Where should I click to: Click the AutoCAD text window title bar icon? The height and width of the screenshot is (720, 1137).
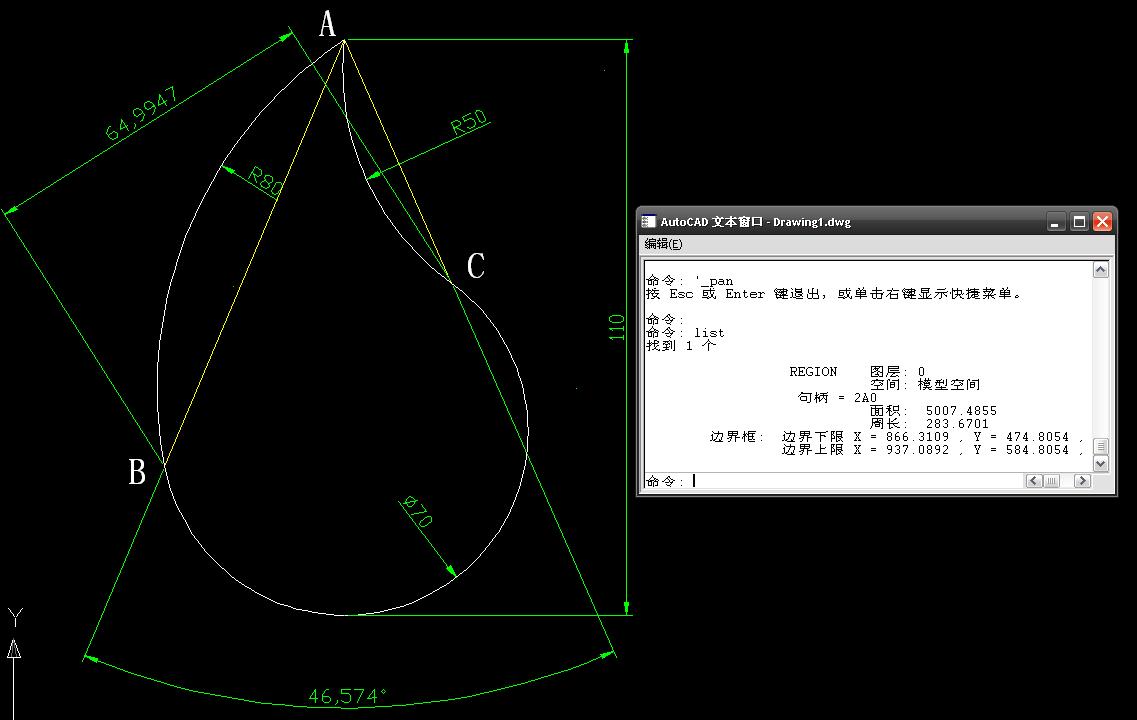(649, 222)
